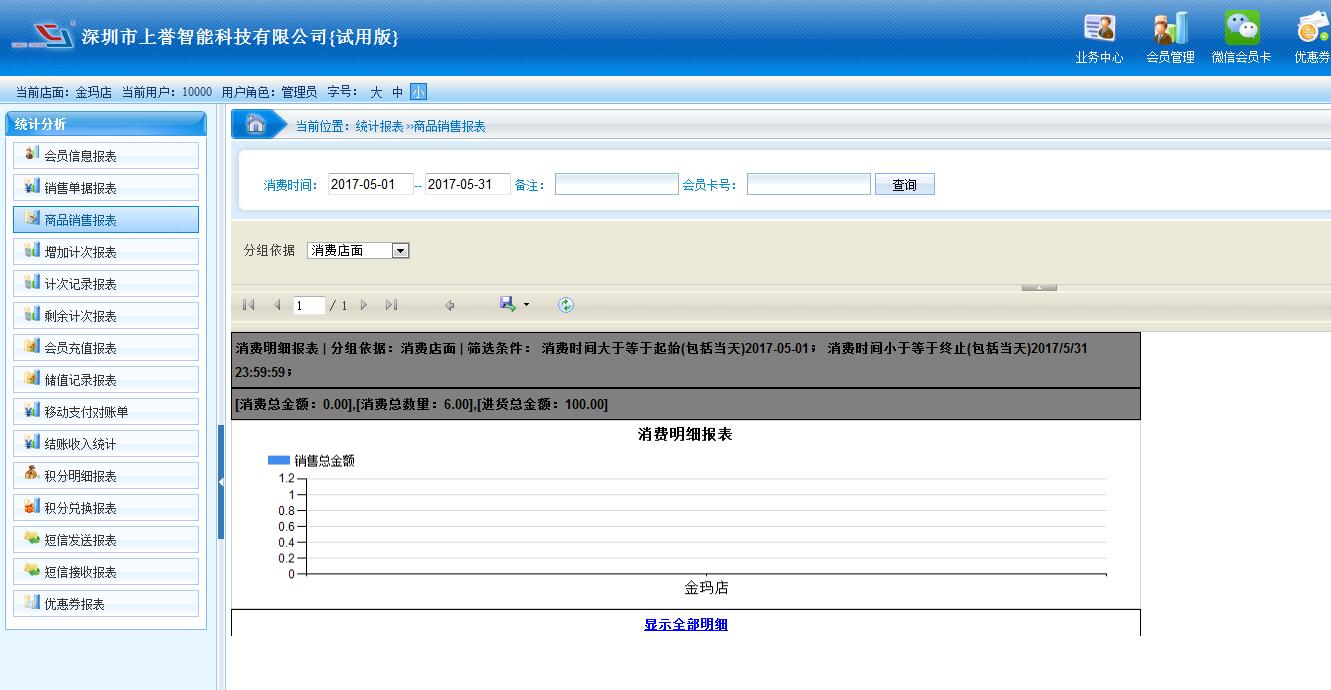Go to the last report page
1331x690 pixels.
pos(391,305)
